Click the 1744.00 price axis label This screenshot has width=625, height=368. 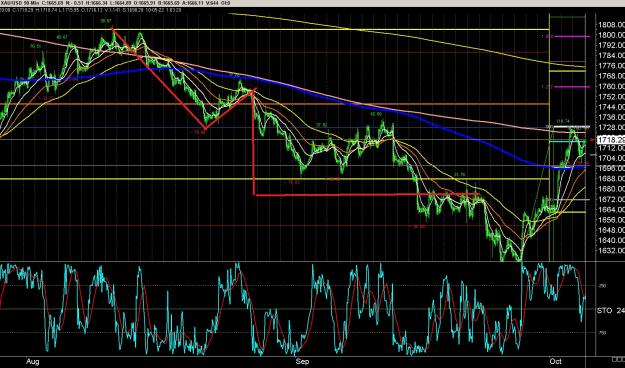click(x=611, y=107)
